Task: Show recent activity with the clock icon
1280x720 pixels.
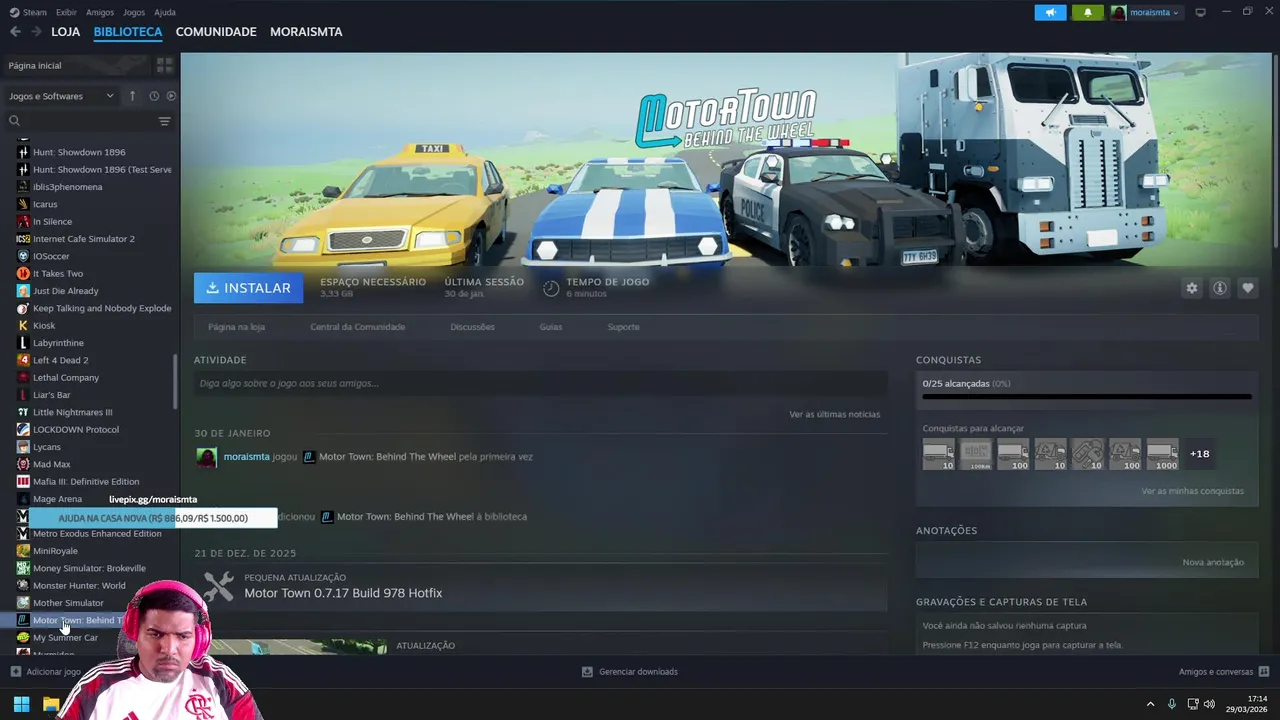Action: point(154,96)
